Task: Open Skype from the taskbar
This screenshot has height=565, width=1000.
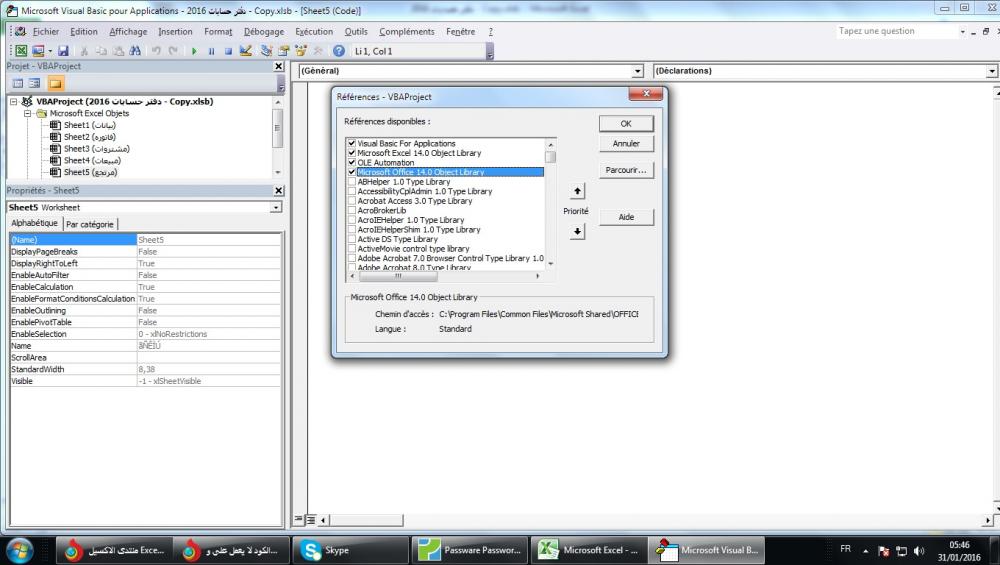Action: pos(349,550)
